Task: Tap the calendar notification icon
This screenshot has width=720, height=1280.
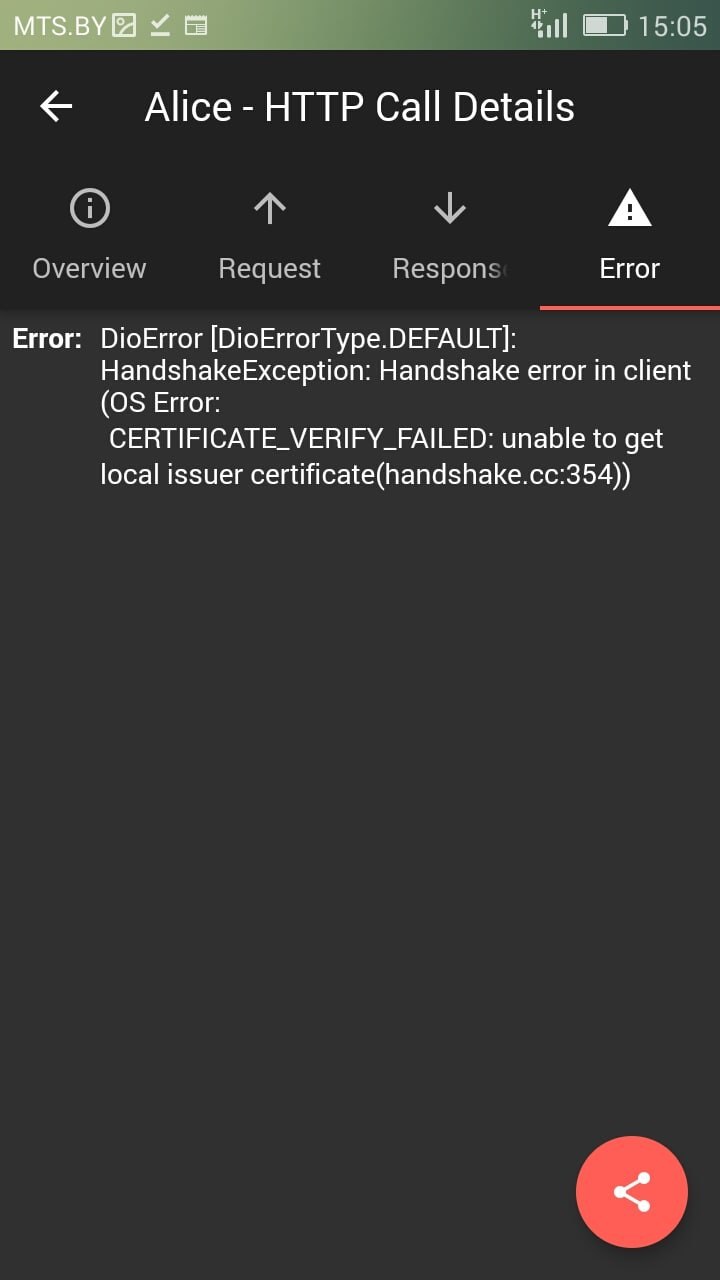Action: [196, 26]
